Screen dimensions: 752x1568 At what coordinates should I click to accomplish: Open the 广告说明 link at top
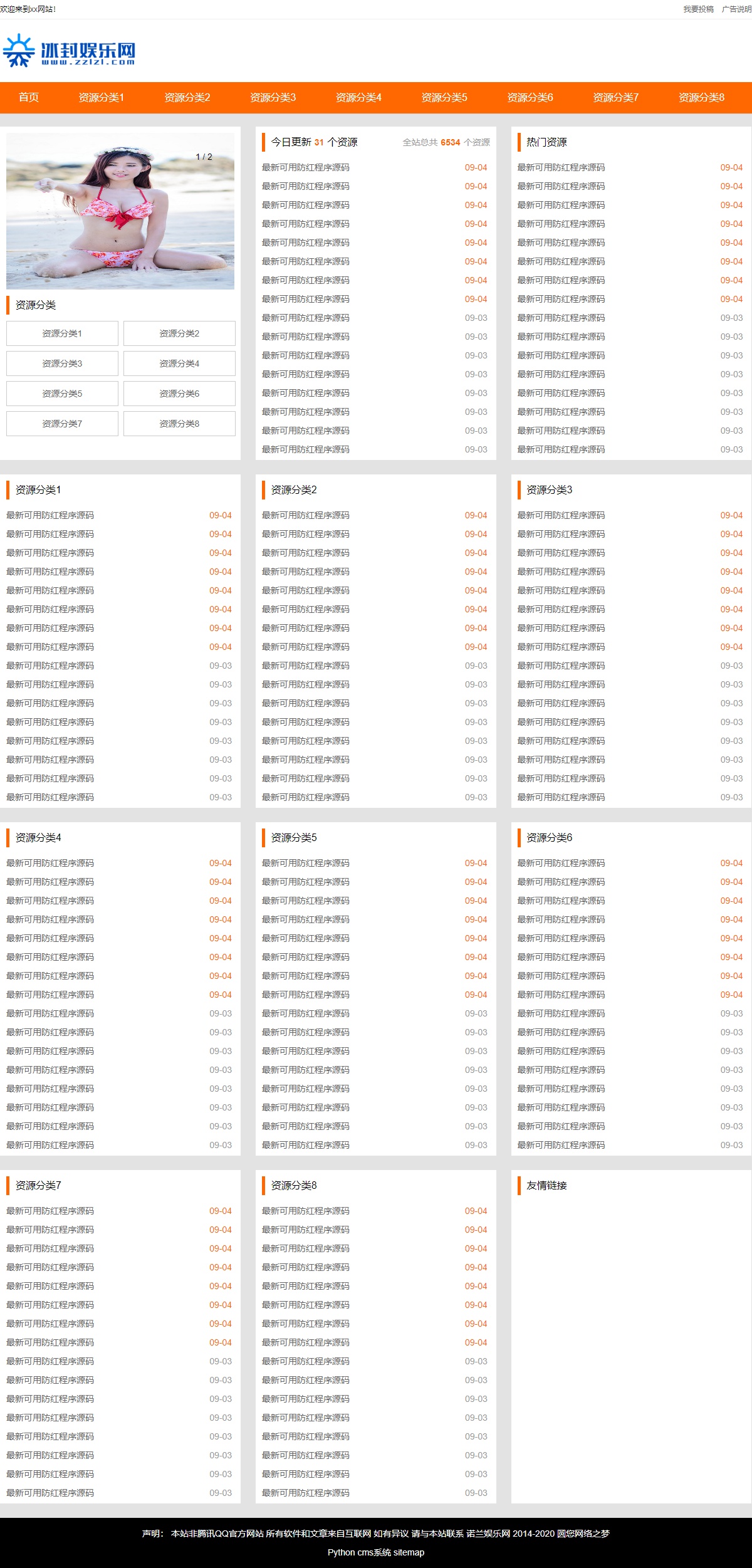tap(736, 9)
